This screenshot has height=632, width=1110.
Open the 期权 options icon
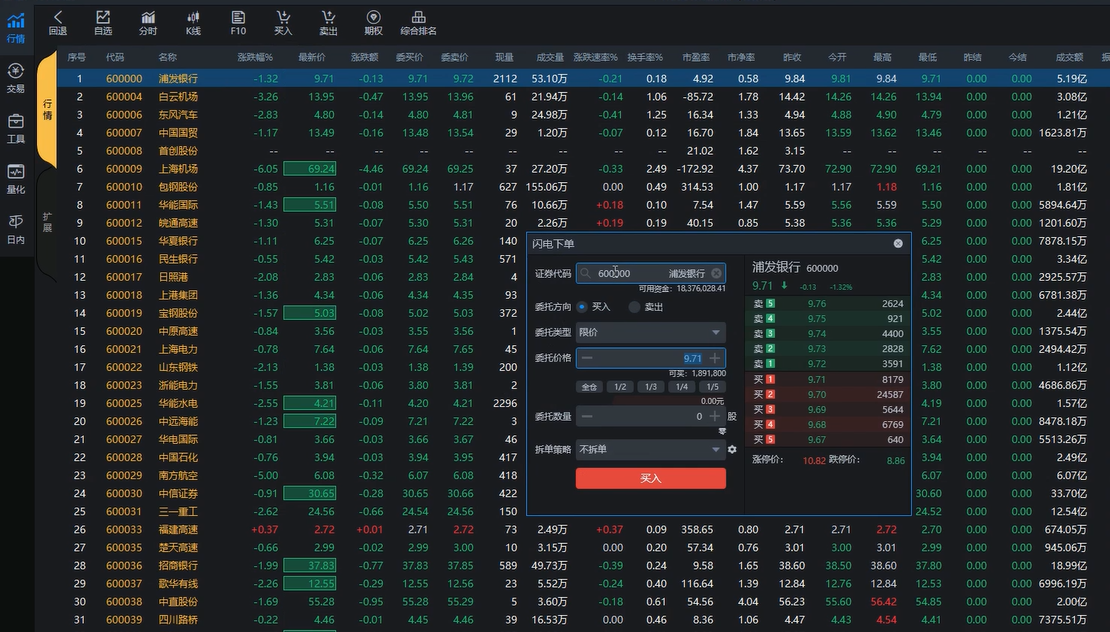click(x=373, y=17)
